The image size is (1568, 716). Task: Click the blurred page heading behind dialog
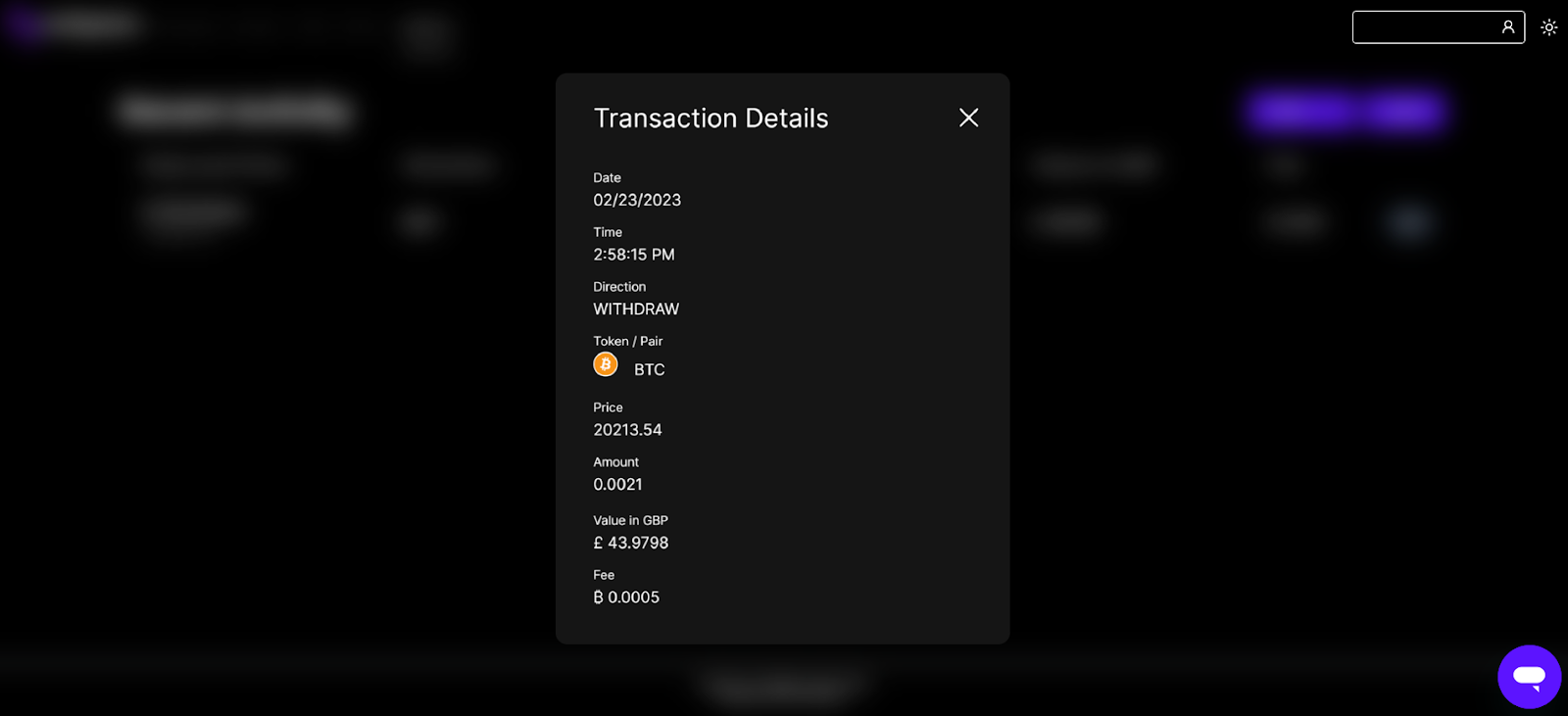click(x=235, y=110)
